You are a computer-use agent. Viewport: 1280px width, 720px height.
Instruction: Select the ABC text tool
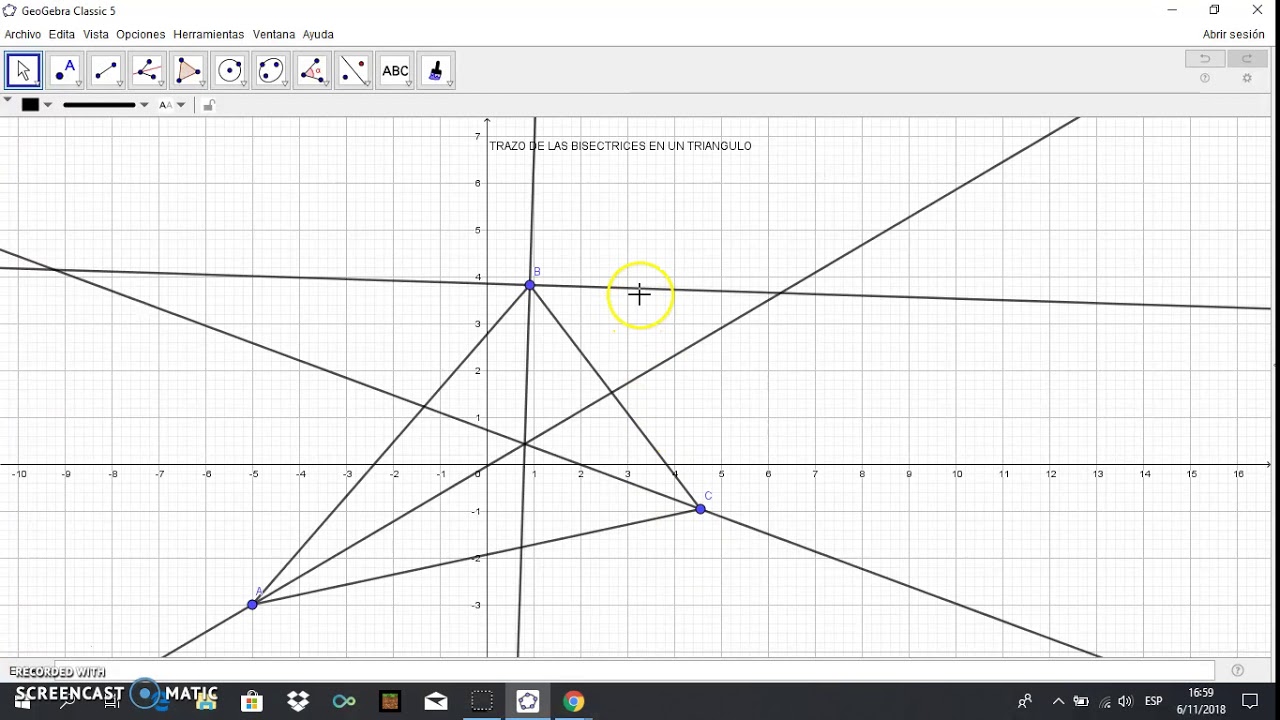click(395, 71)
